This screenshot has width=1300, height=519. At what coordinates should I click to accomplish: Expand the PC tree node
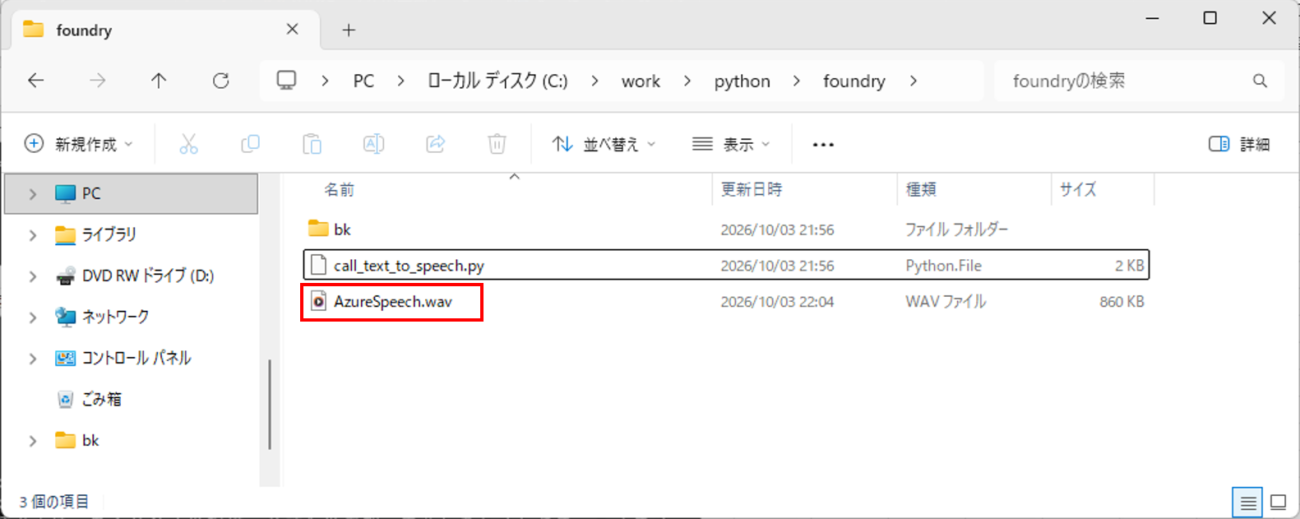click(33, 194)
